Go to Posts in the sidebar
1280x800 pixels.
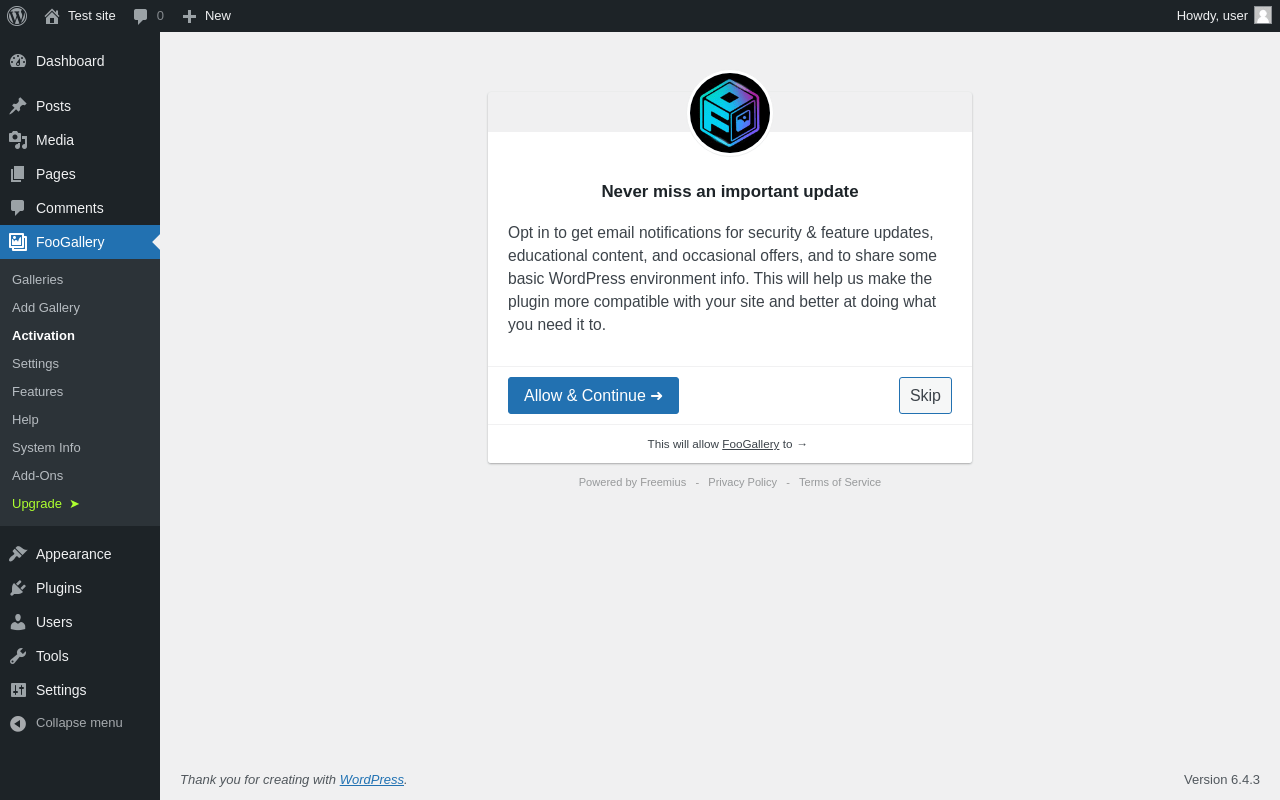80,106
